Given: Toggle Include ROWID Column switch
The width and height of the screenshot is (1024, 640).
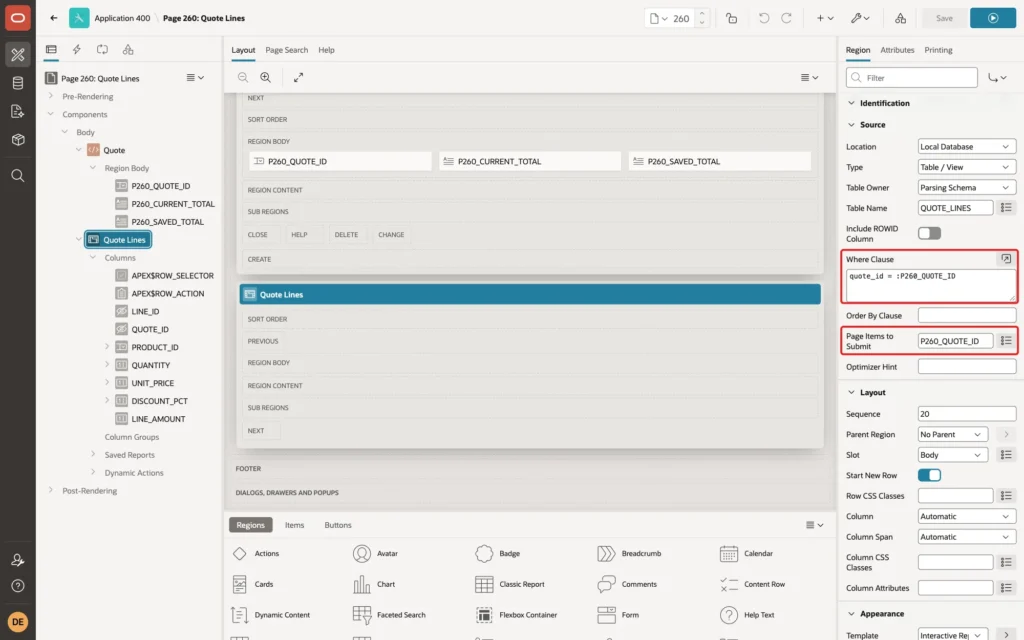Looking at the screenshot, I should 929,233.
